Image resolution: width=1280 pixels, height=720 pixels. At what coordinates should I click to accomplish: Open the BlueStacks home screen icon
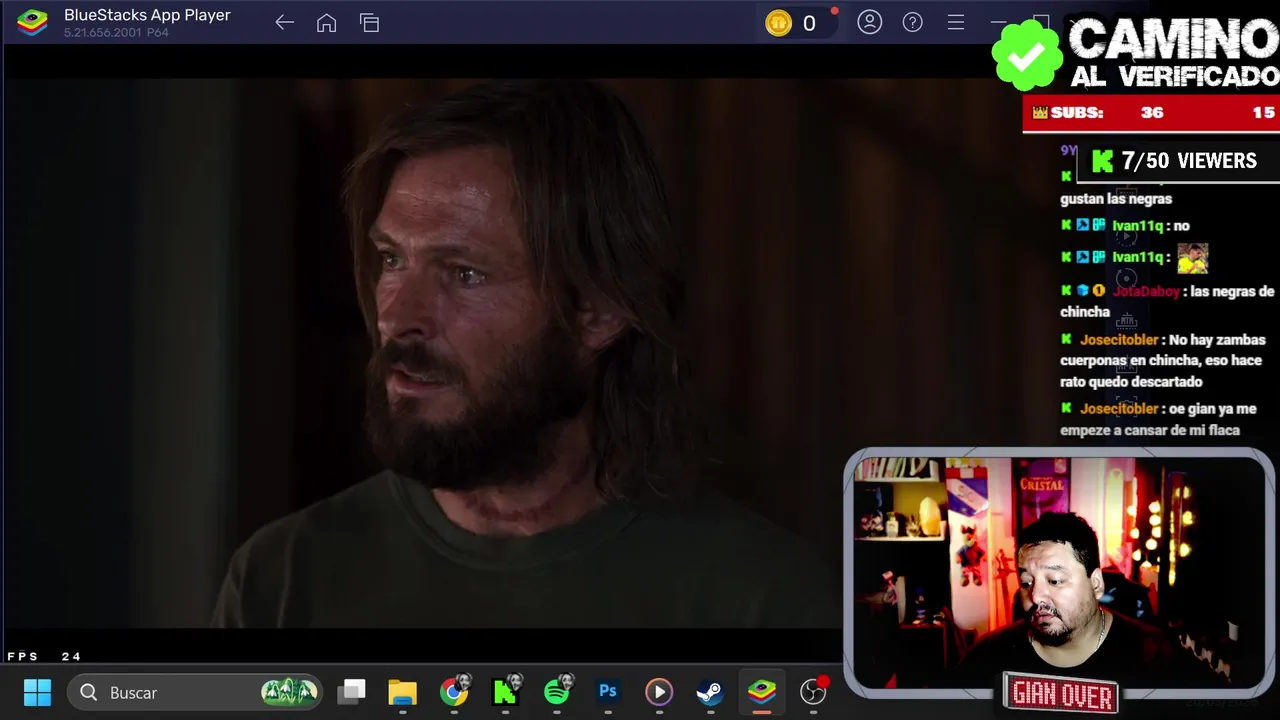pos(326,23)
